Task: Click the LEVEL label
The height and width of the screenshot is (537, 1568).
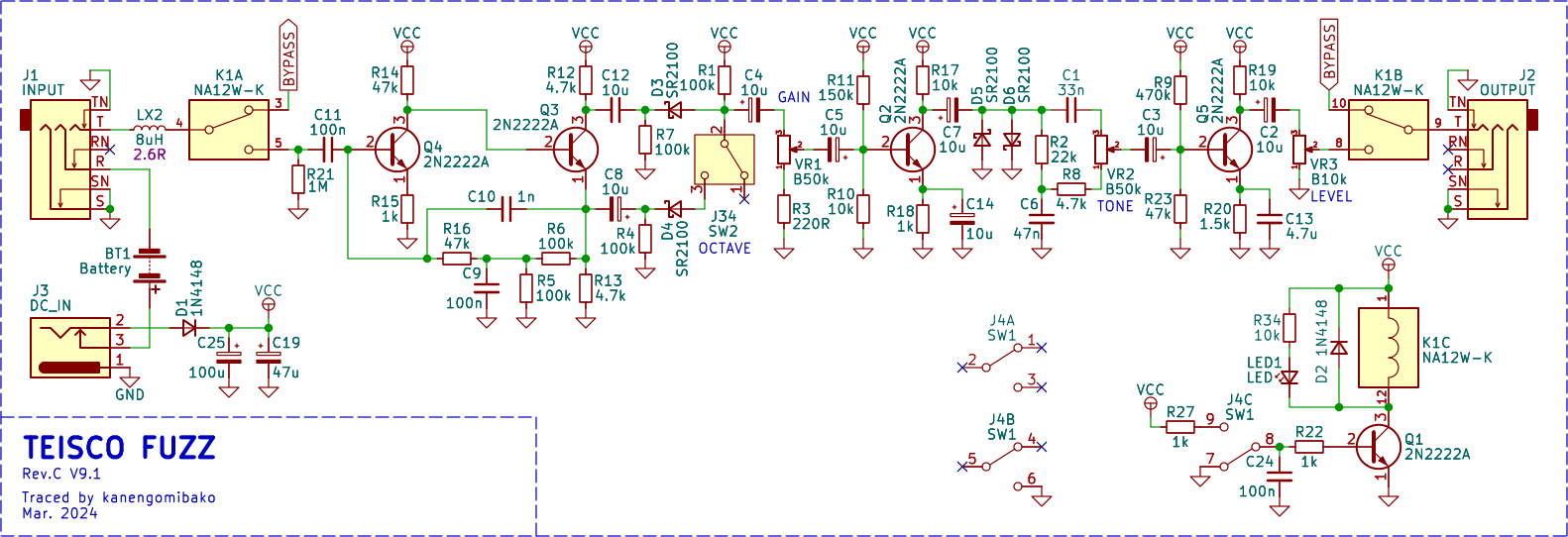Action: pos(1331,196)
